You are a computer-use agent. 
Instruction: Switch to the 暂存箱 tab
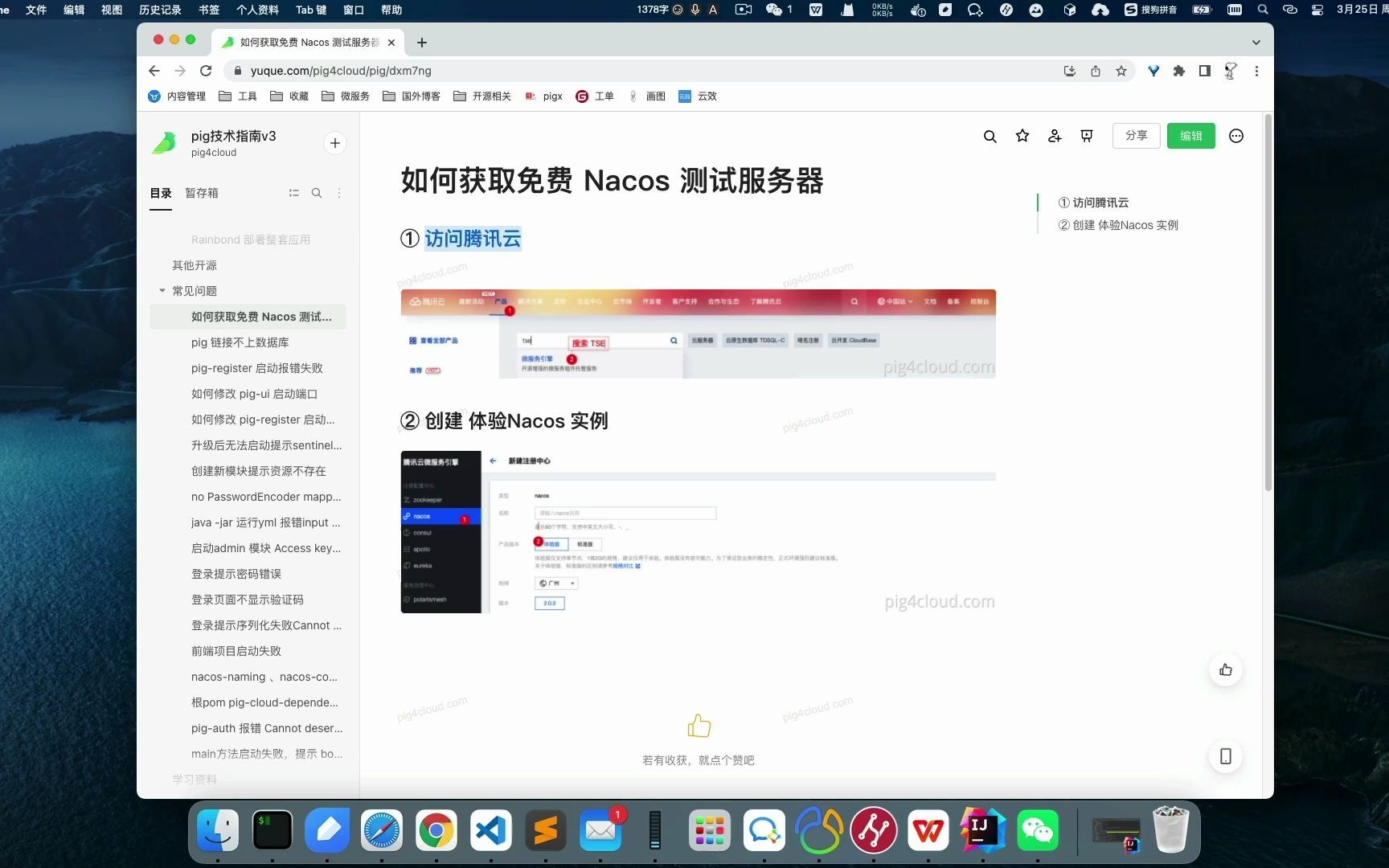(201, 193)
